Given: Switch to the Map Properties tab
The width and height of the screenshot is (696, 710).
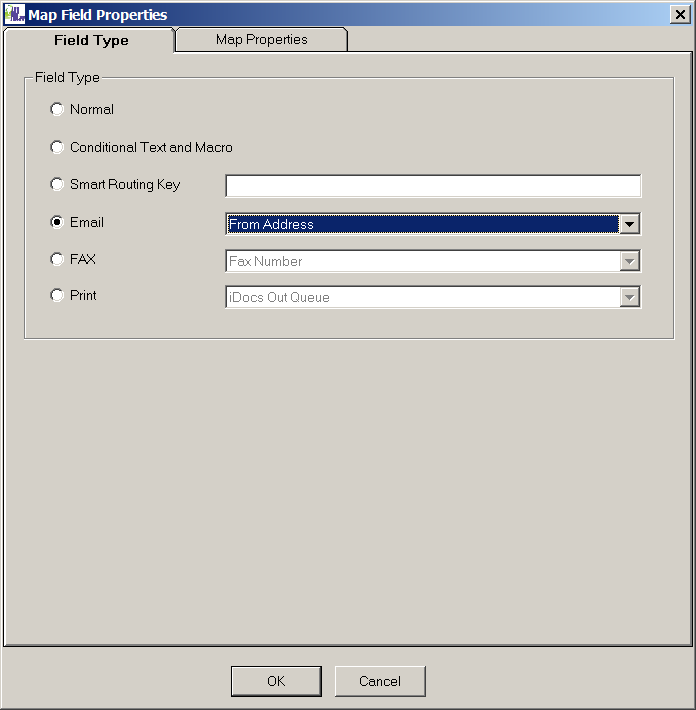Looking at the screenshot, I should 261,40.
